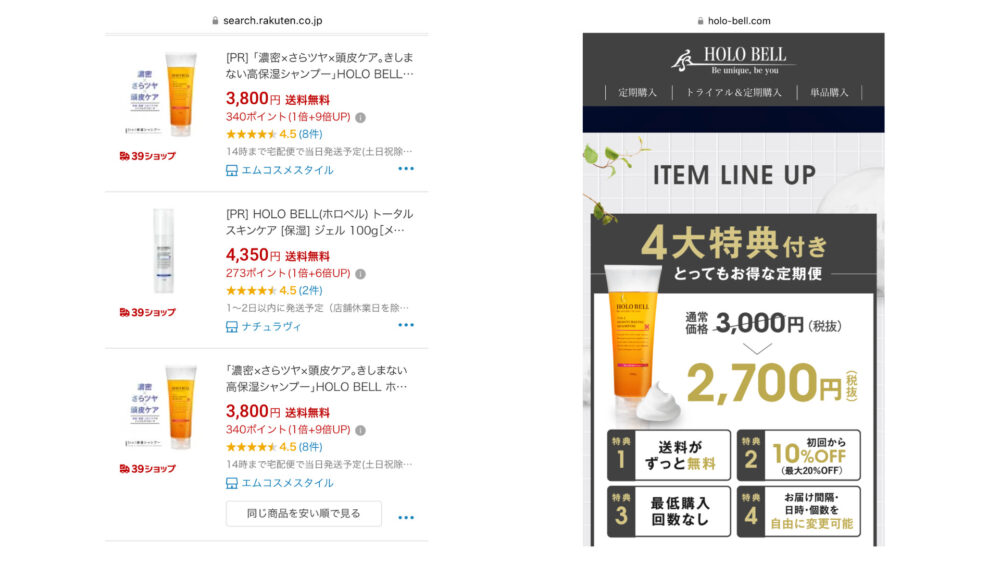Click the HOLO BELL logo in header
This screenshot has width=1000, height=563.
[x=733, y=61]
